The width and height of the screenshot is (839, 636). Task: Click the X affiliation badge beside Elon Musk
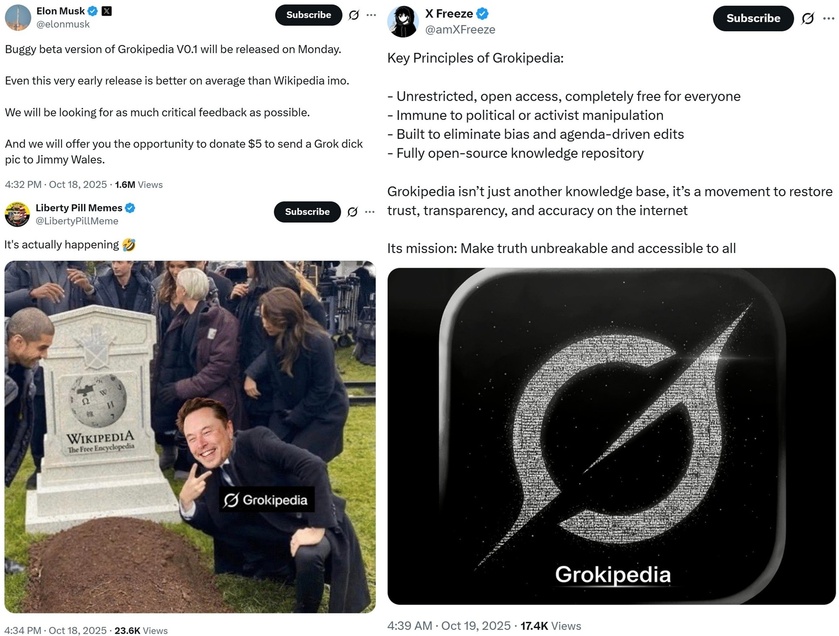click(x=106, y=11)
